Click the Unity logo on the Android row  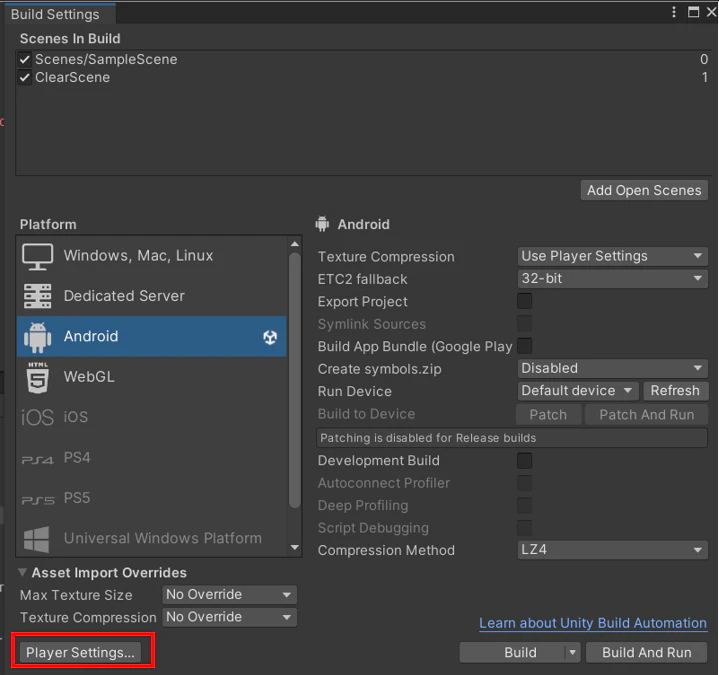coord(270,338)
